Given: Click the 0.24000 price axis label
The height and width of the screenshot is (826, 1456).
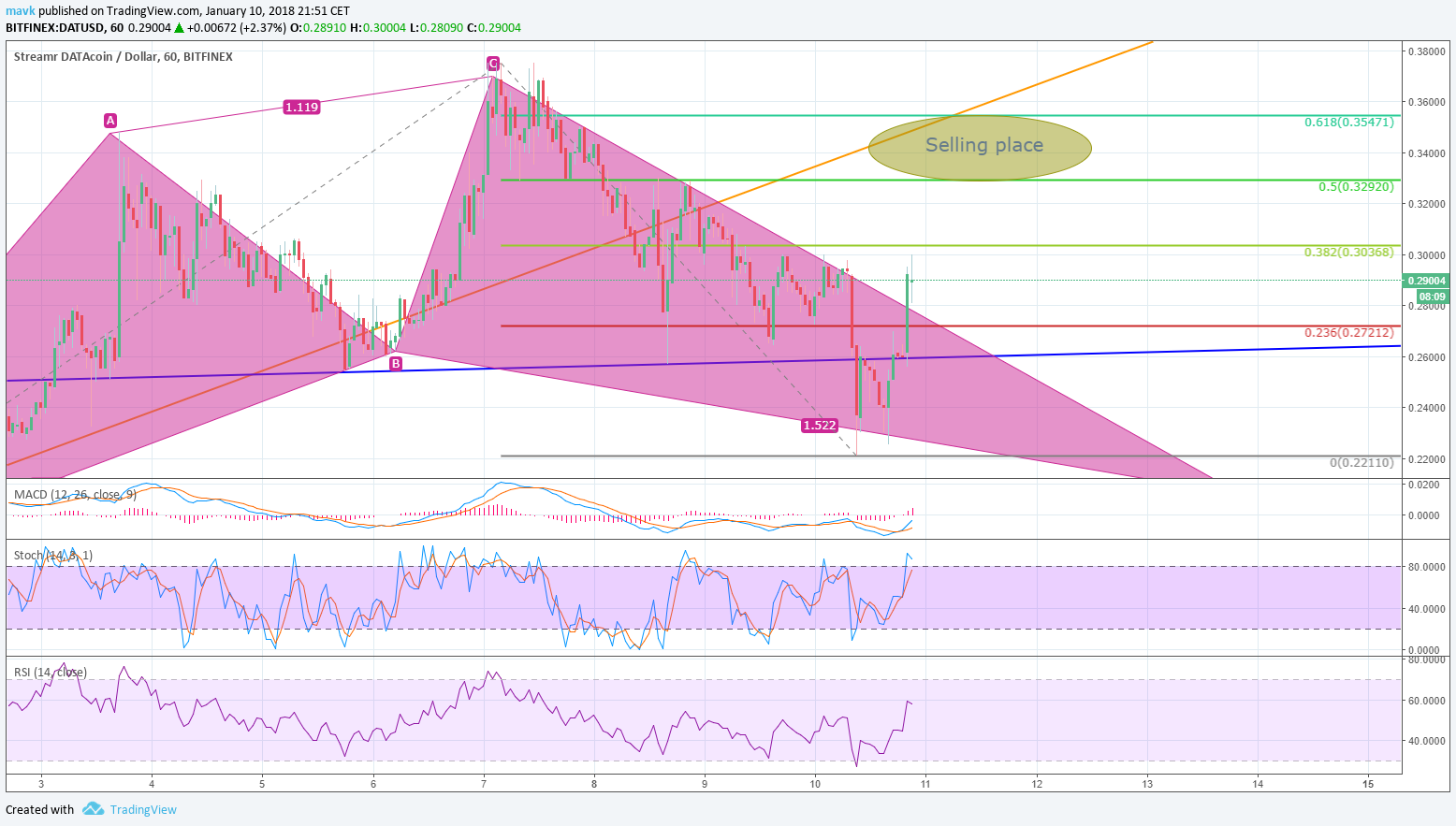Looking at the screenshot, I should (1427, 408).
